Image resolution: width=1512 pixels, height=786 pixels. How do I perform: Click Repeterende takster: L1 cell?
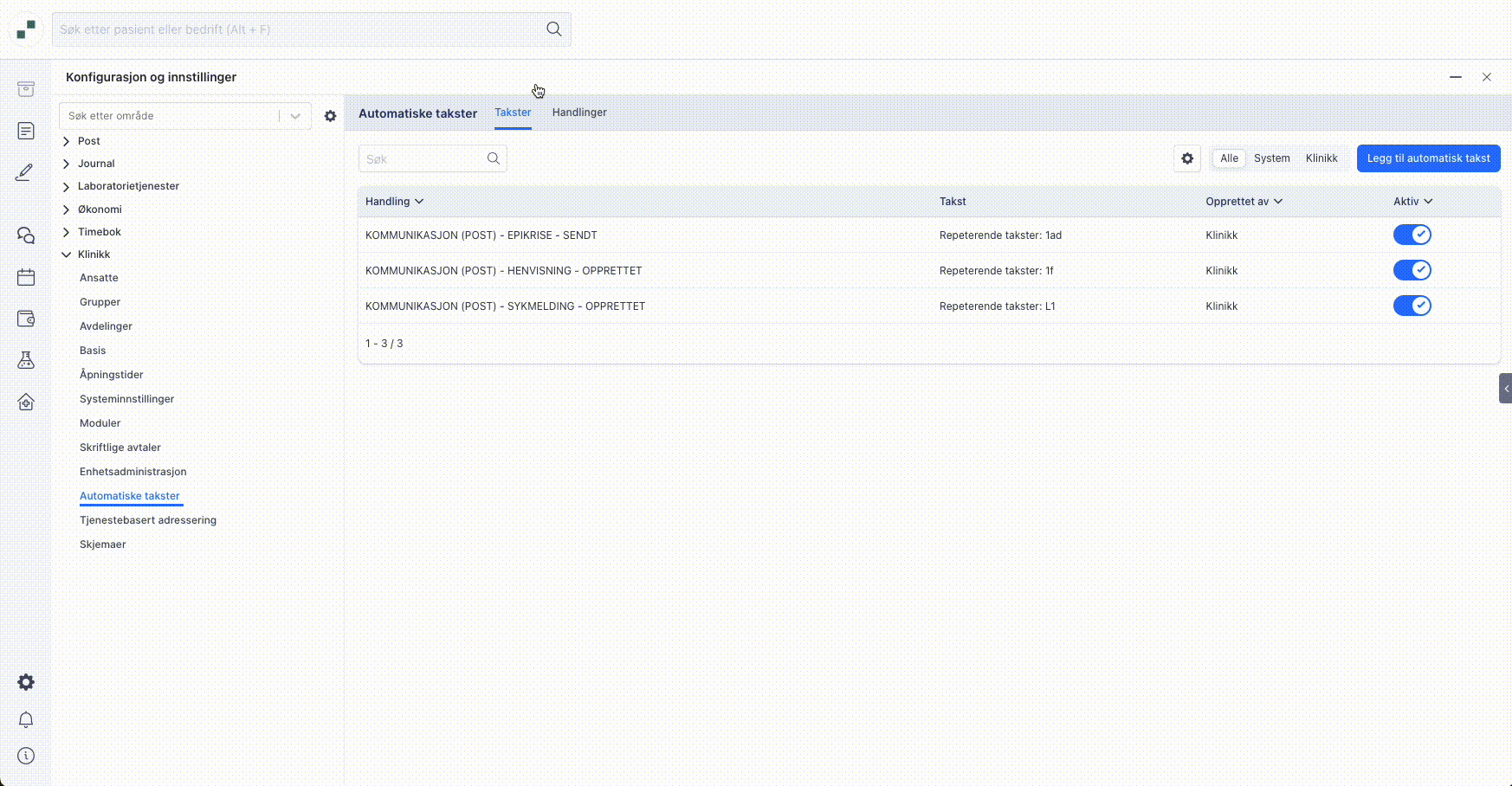998,306
